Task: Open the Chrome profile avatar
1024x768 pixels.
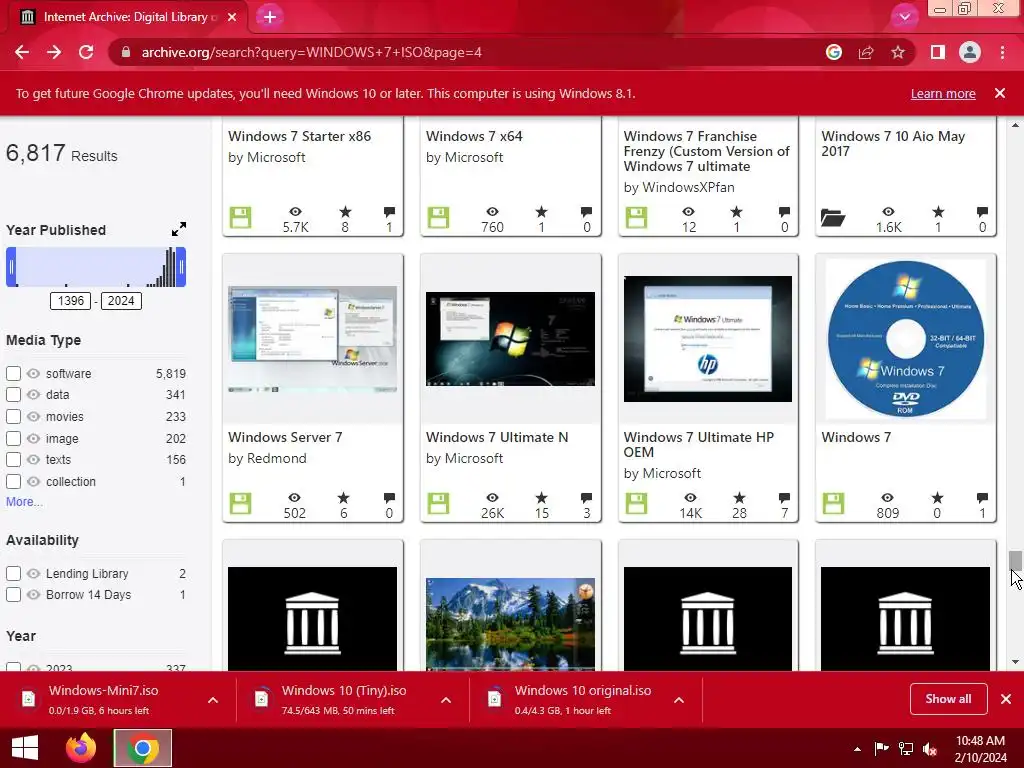Action: 970,52
